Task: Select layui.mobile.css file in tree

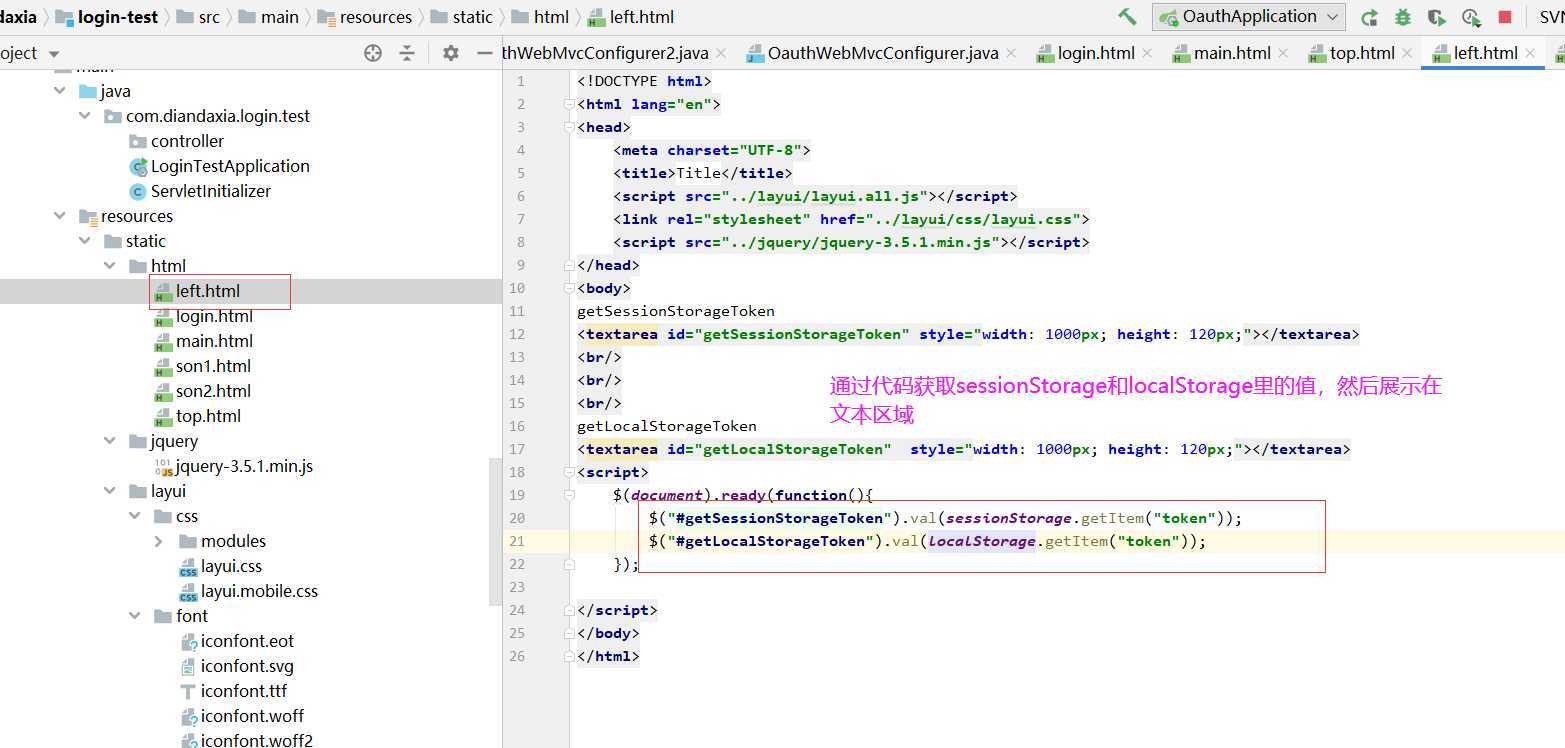Action: tap(259, 591)
